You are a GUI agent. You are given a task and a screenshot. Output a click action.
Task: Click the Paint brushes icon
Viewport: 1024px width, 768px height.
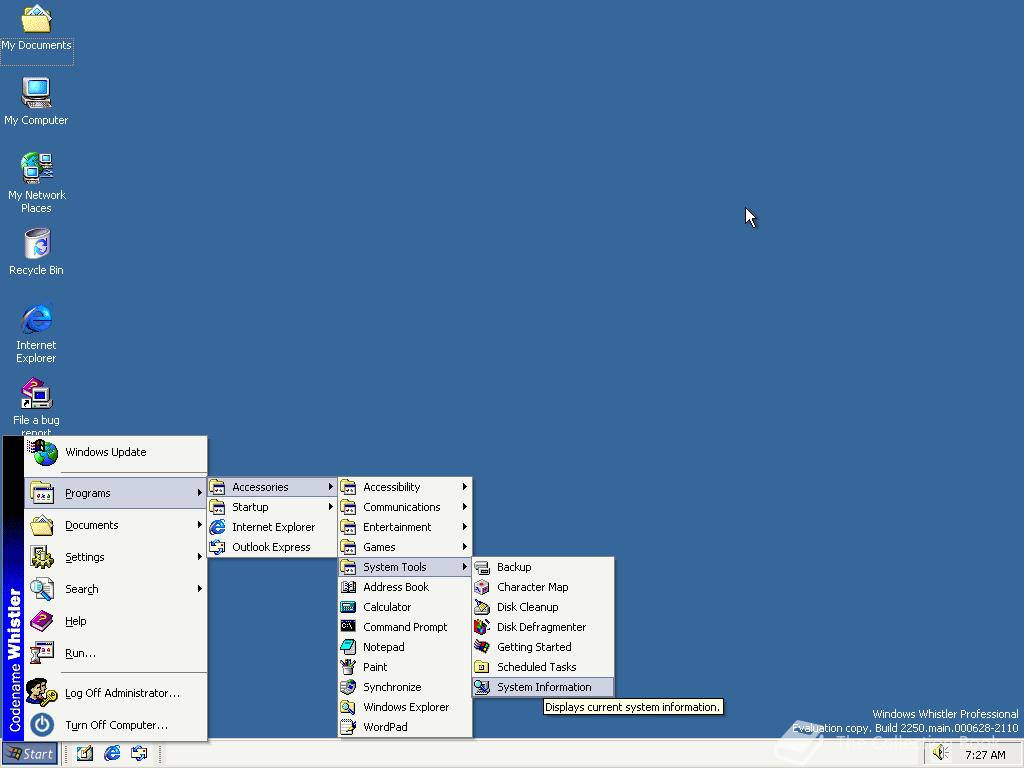coord(348,667)
